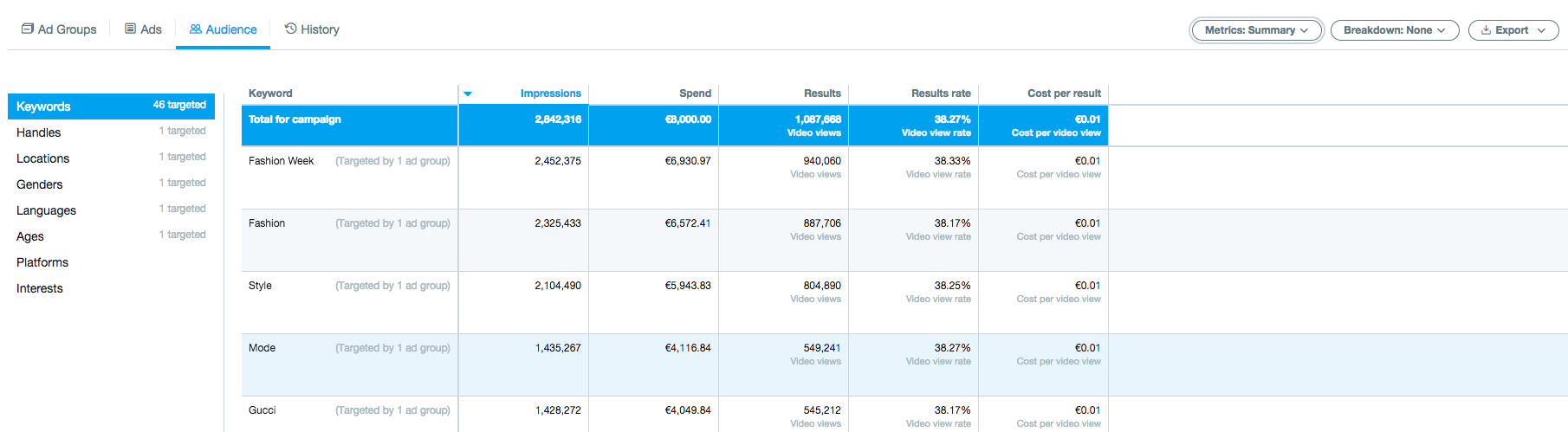Click the Cost per result header
Screen dimensions: 1568x432
(x=1063, y=93)
